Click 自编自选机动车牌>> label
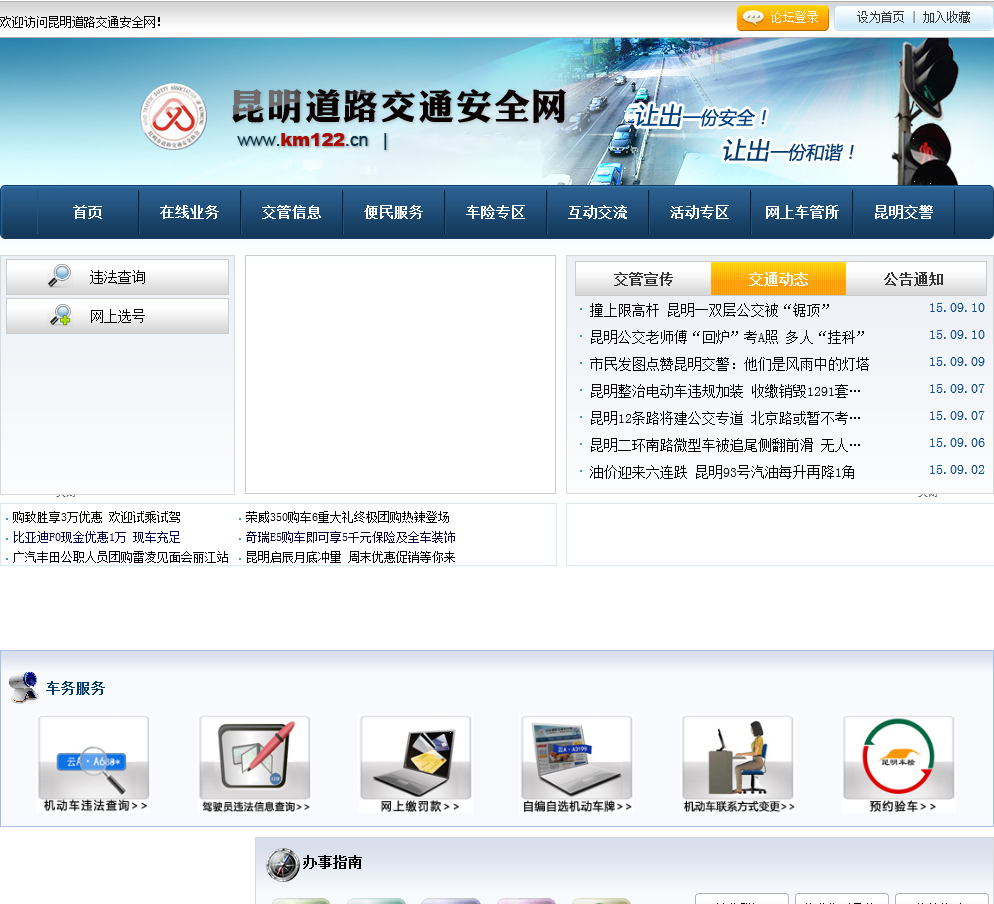This screenshot has width=994, height=904. [577, 806]
